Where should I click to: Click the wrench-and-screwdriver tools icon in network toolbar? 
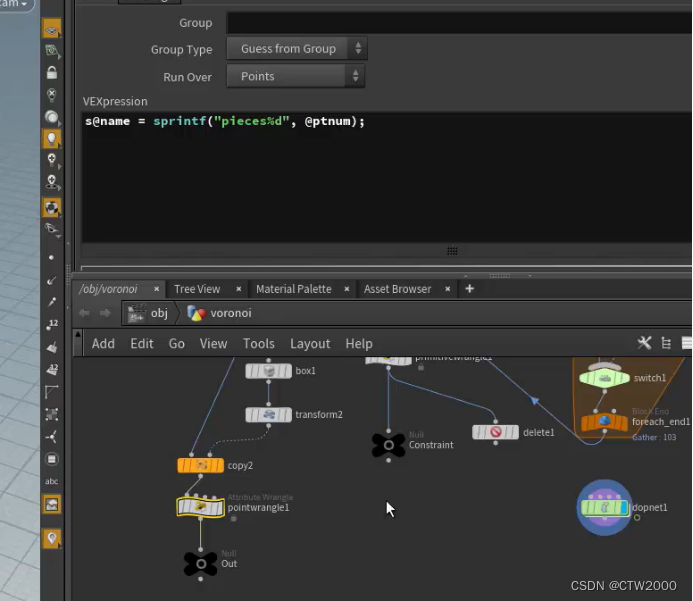tap(644, 342)
